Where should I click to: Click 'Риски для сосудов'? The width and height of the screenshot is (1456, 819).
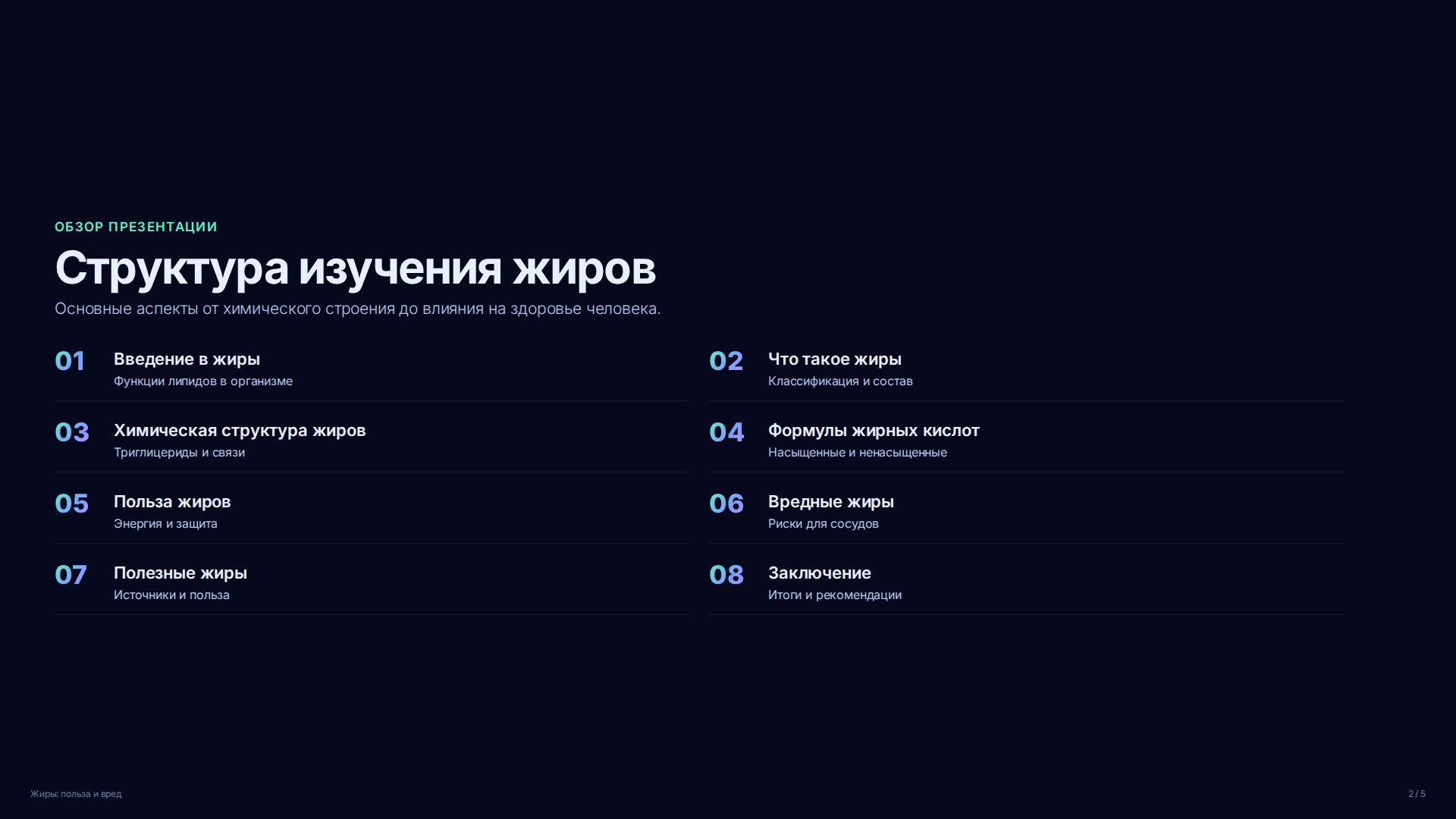[824, 523]
